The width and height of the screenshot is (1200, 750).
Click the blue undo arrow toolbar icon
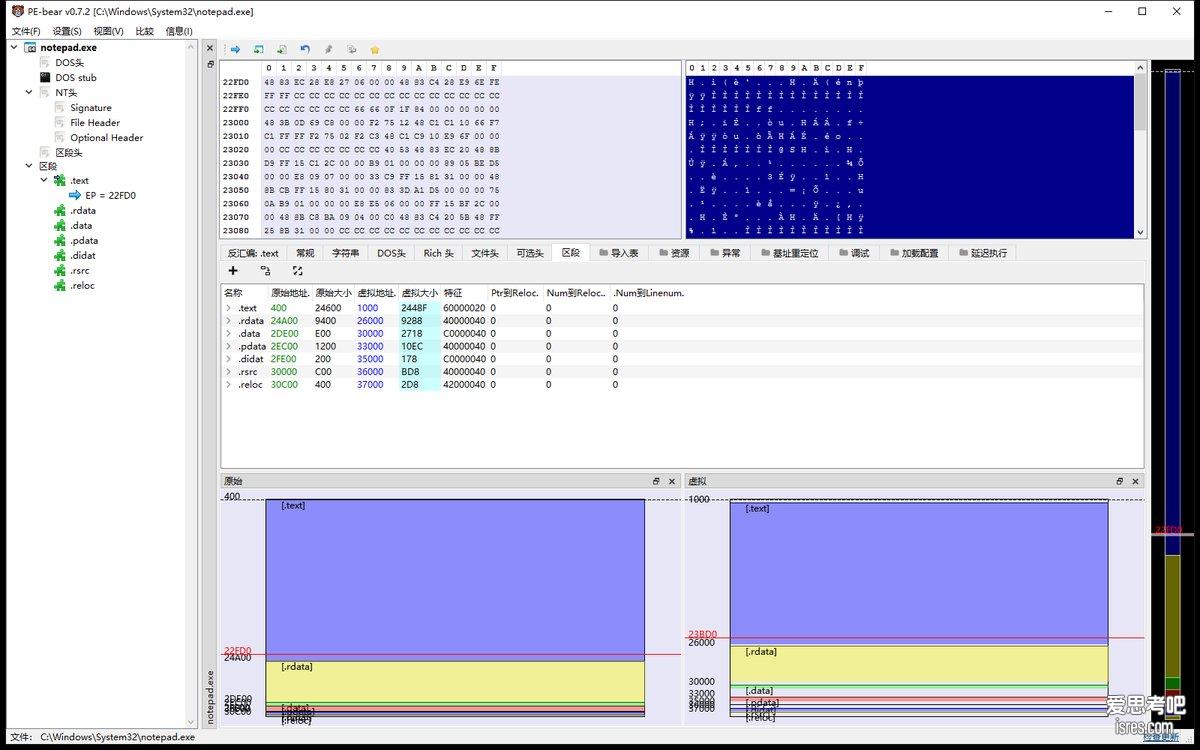[x=305, y=49]
